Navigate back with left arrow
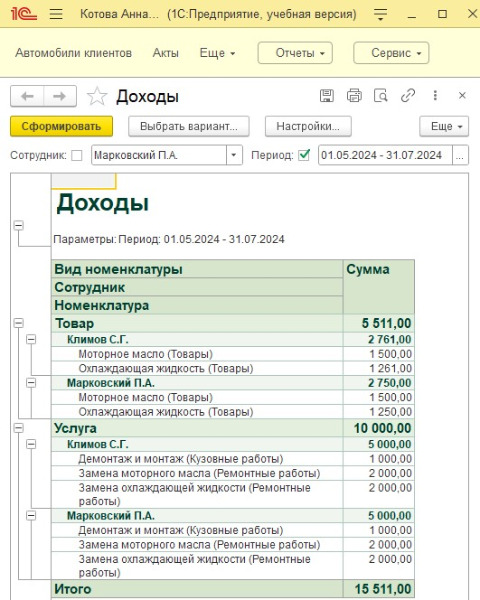This screenshot has height=600, width=480. click(x=27, y=96)
